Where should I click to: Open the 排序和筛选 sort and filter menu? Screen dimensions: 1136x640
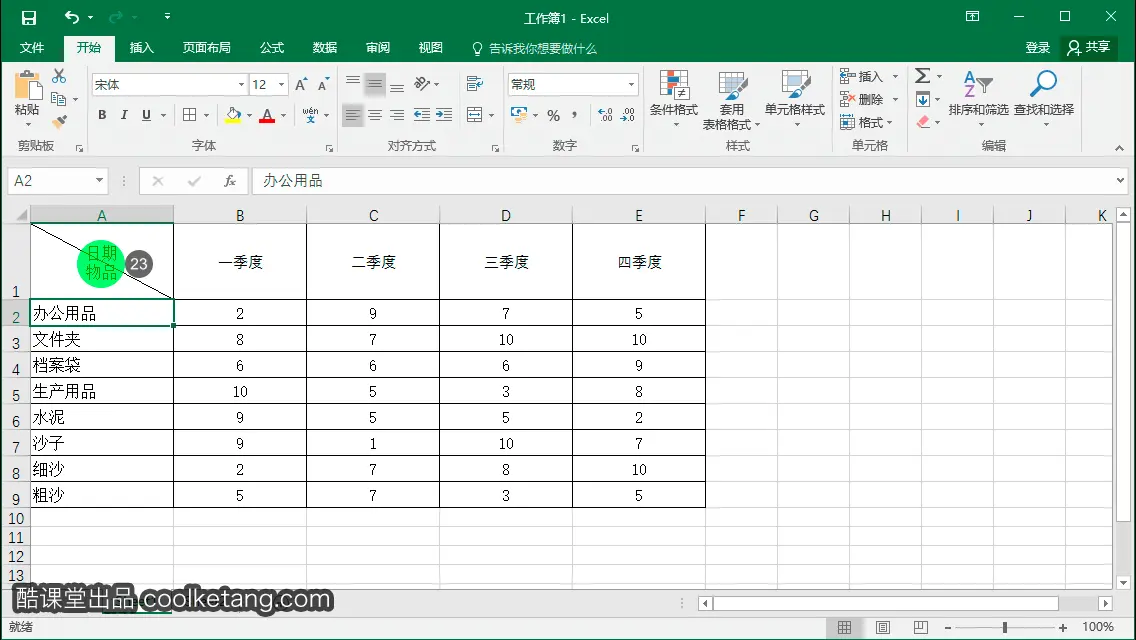tap(978, 100)
